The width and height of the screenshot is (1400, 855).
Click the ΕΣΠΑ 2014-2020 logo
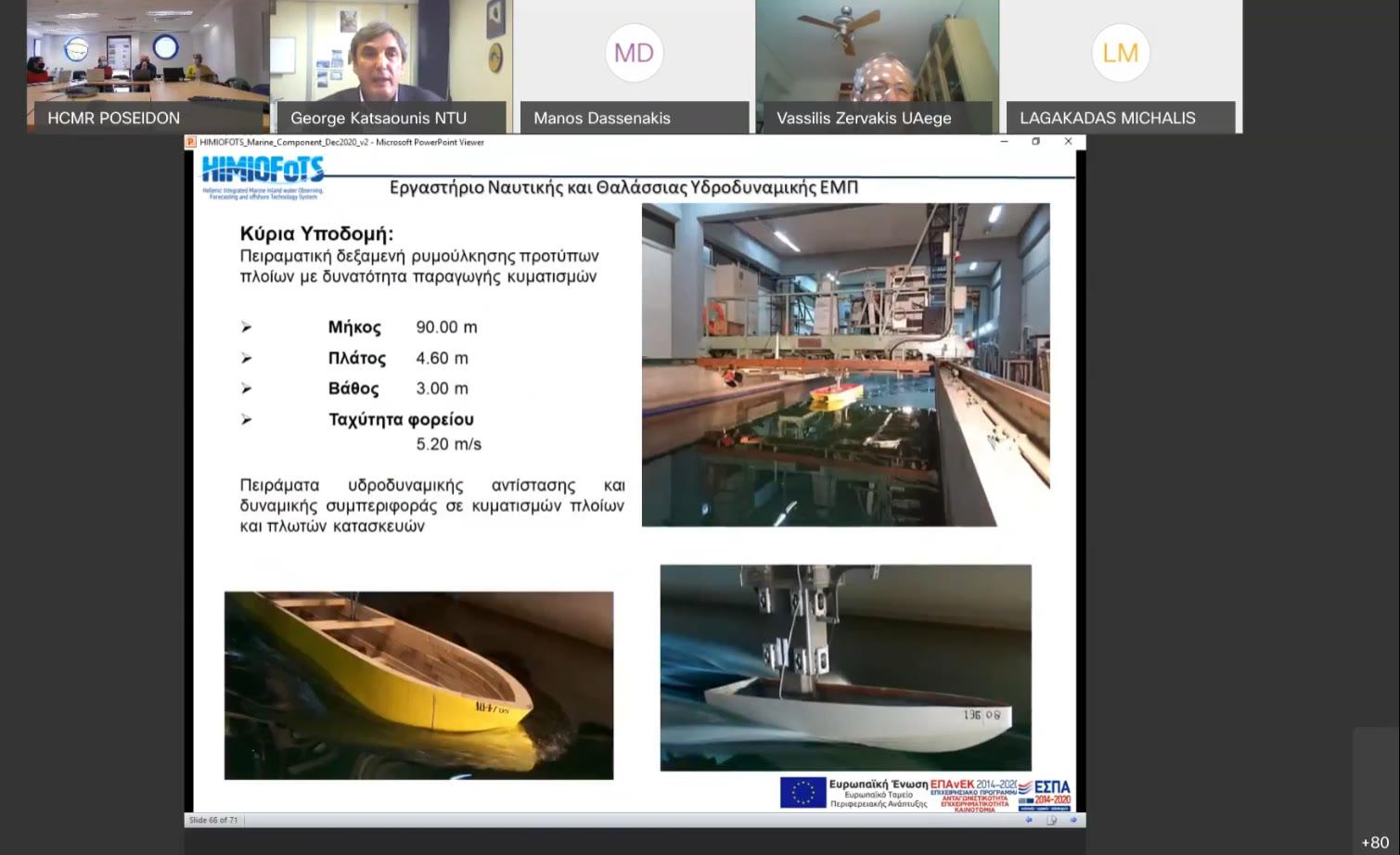tap(1045, 793)
